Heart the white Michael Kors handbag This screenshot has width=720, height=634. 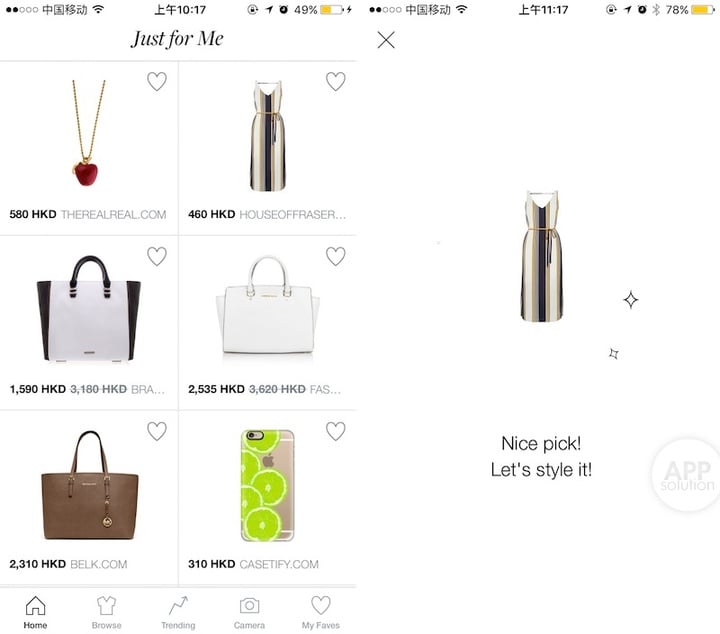pos(336,256)
